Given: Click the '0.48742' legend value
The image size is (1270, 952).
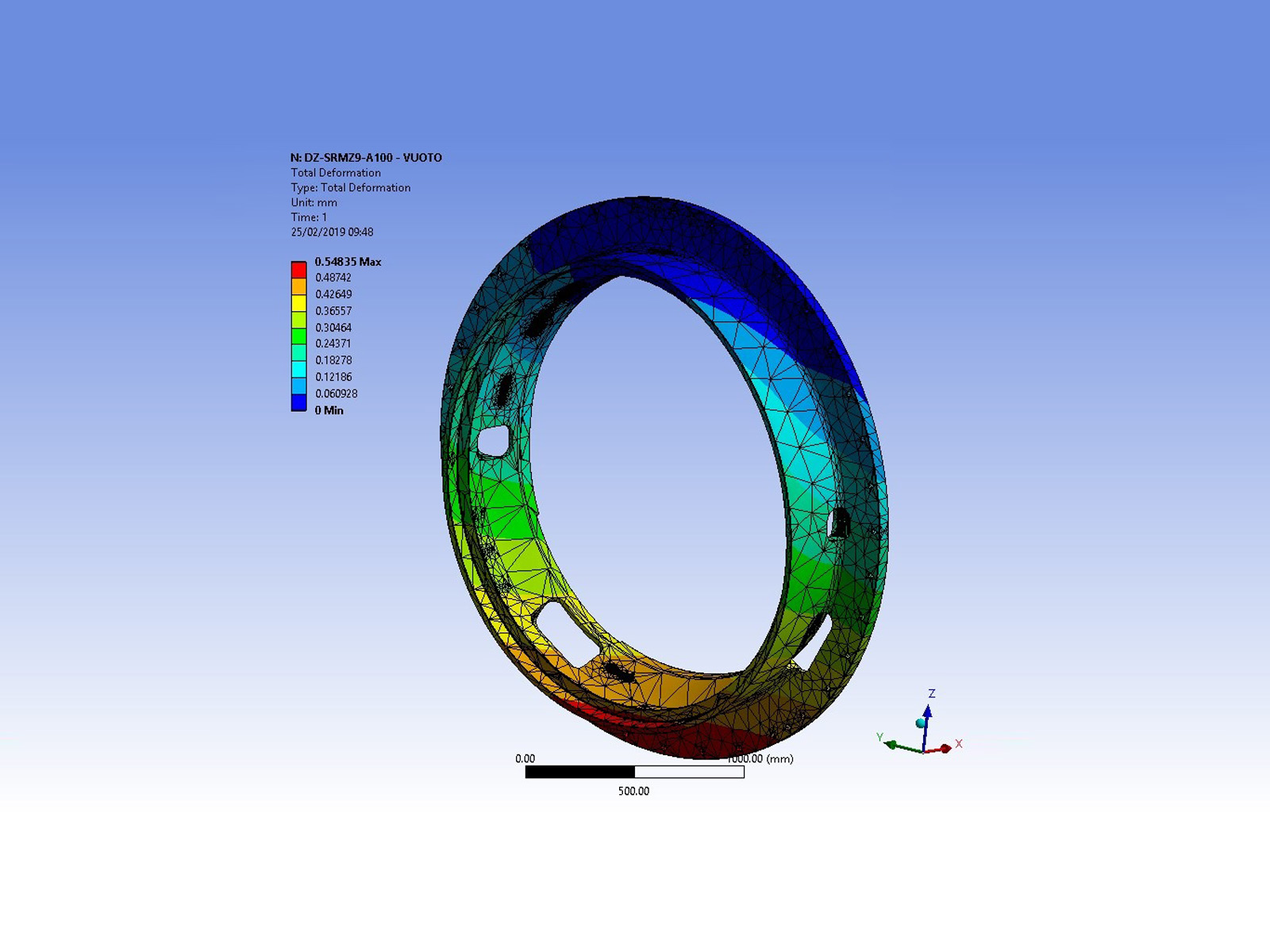Looking at the screenshot, I should point(333,278).
